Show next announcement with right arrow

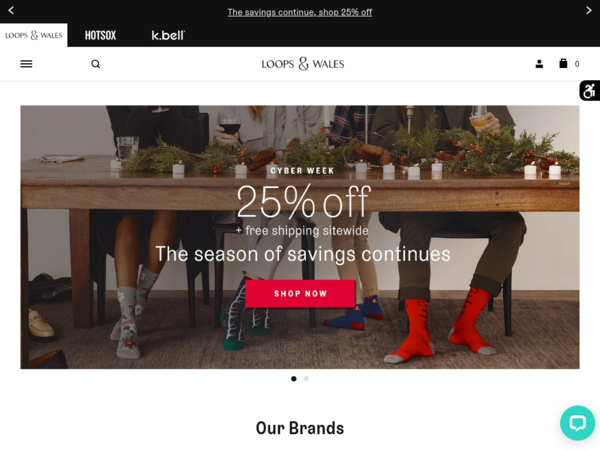589,10
